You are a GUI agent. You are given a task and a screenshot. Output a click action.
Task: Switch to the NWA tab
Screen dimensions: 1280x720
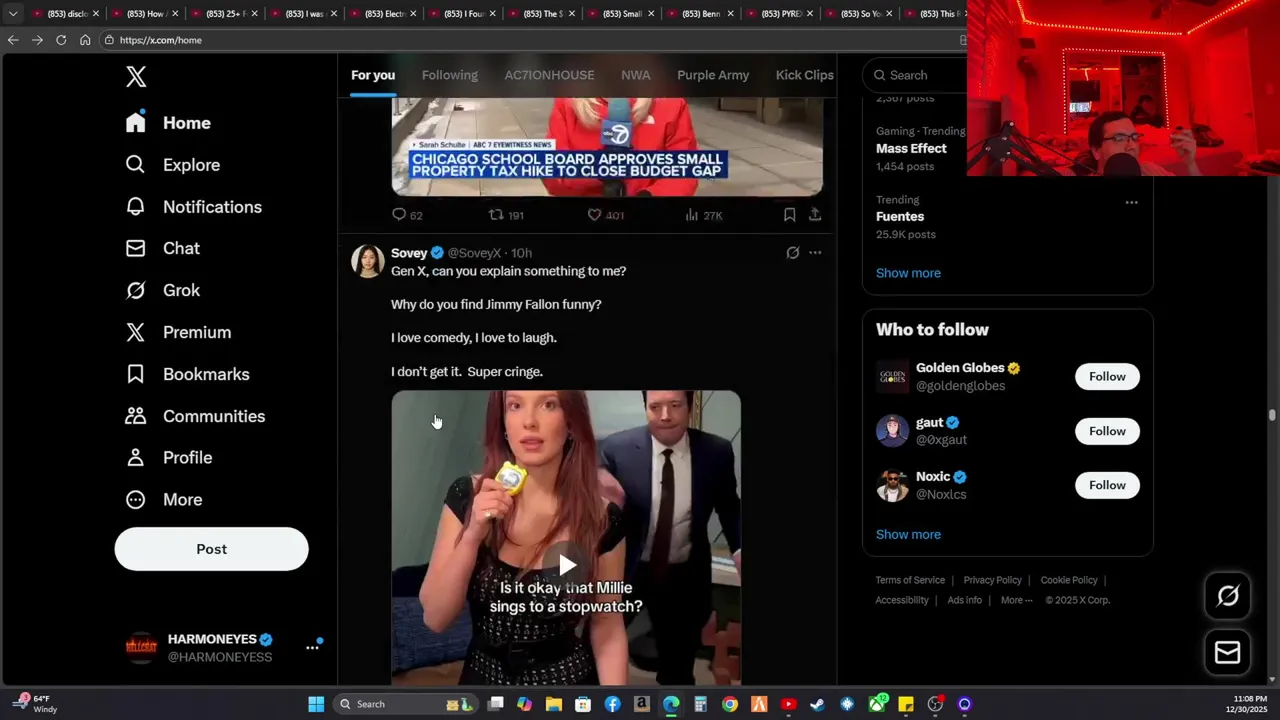(x=636, y=75)
